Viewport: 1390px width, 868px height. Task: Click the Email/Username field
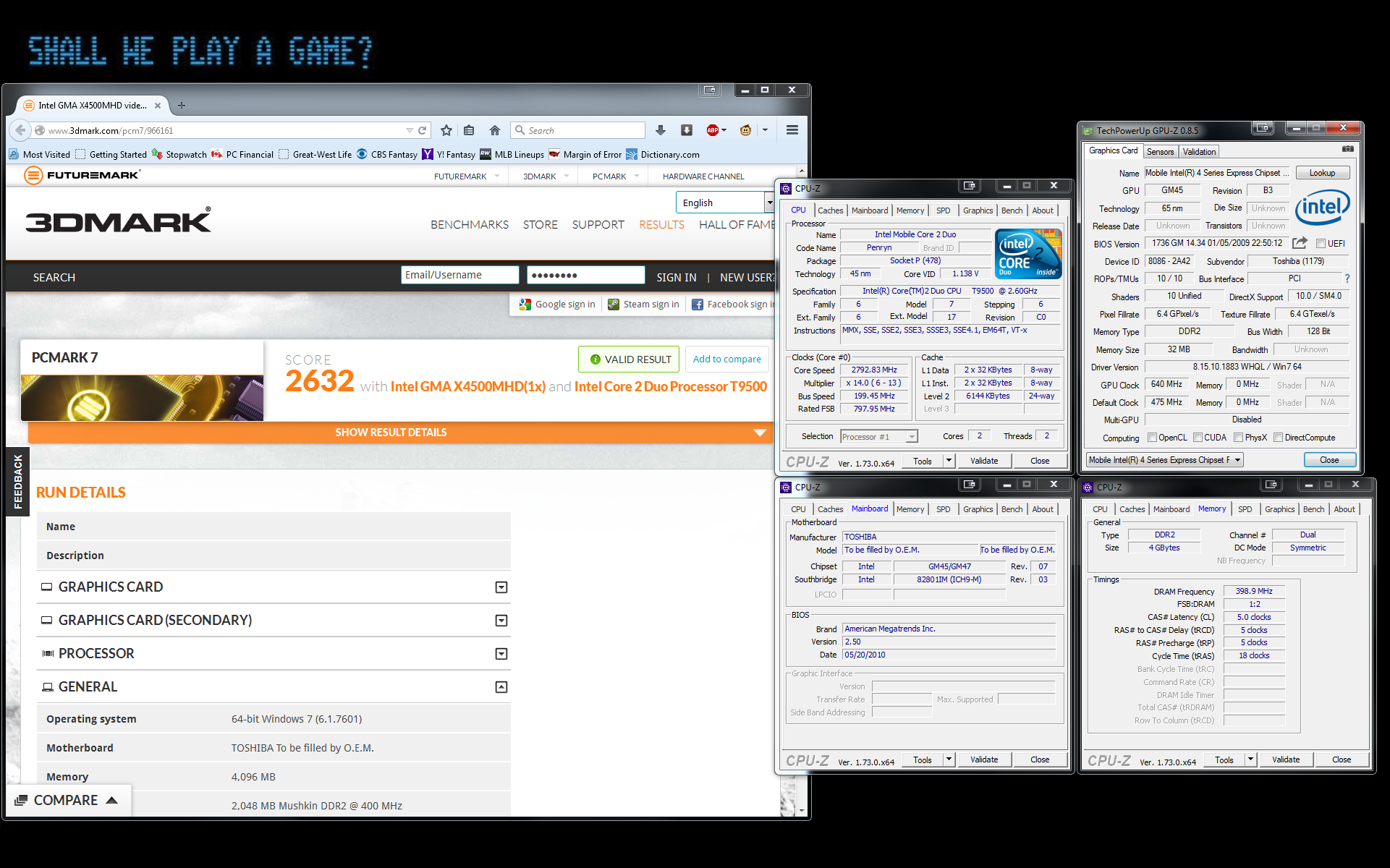[x=459, y=275]
